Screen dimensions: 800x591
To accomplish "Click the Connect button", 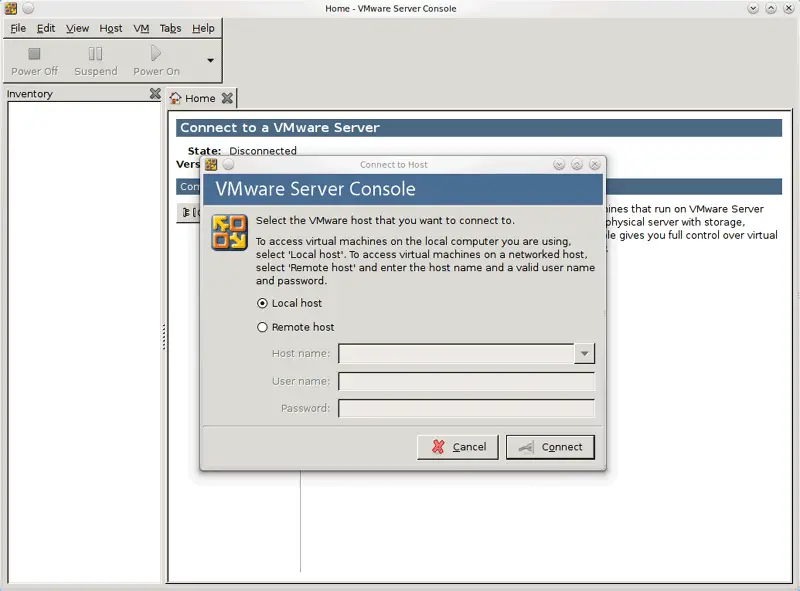I will (550, 447).
